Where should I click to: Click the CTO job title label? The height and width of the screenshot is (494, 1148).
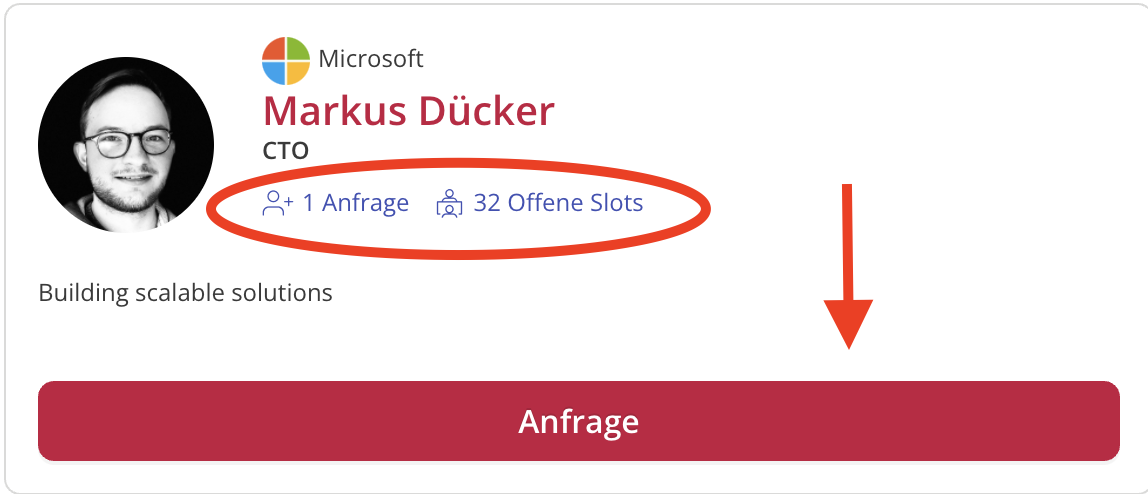(286, 151)
